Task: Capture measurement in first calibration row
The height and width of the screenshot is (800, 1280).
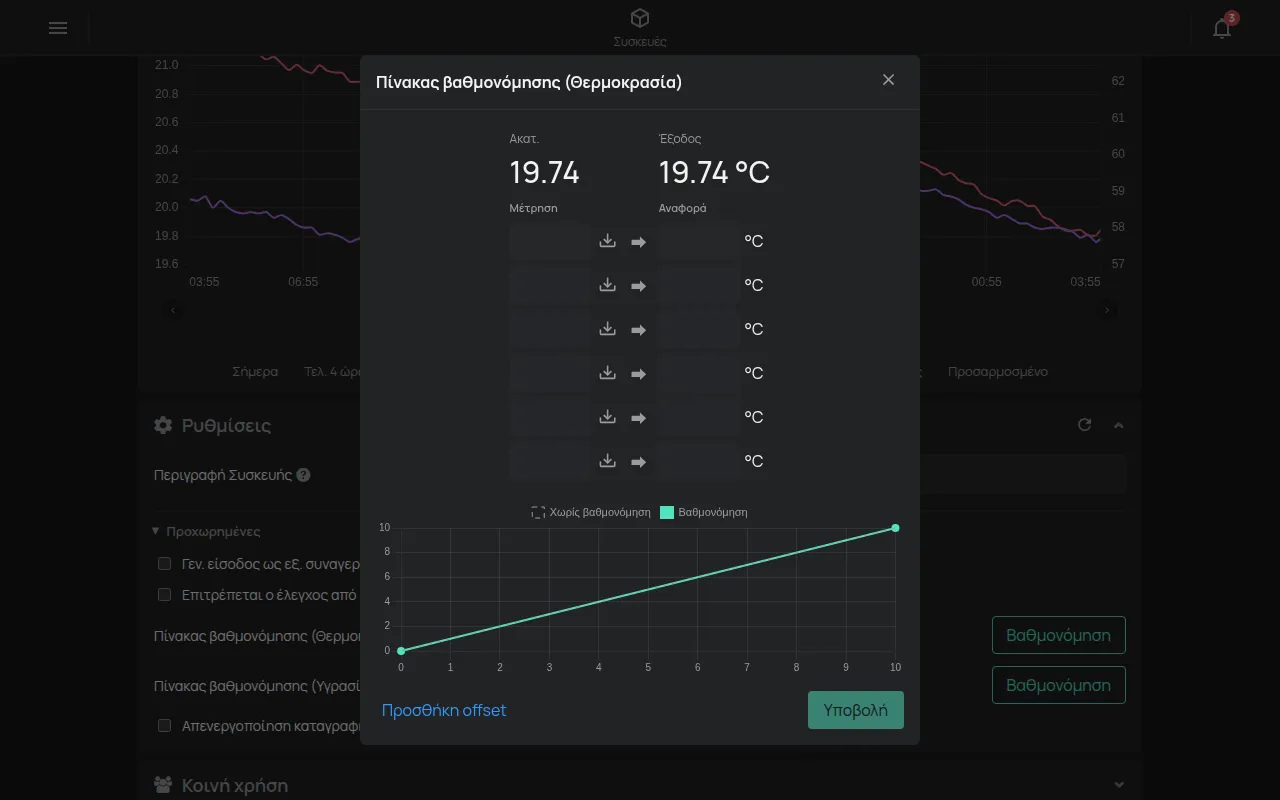Action: (607, 241)
